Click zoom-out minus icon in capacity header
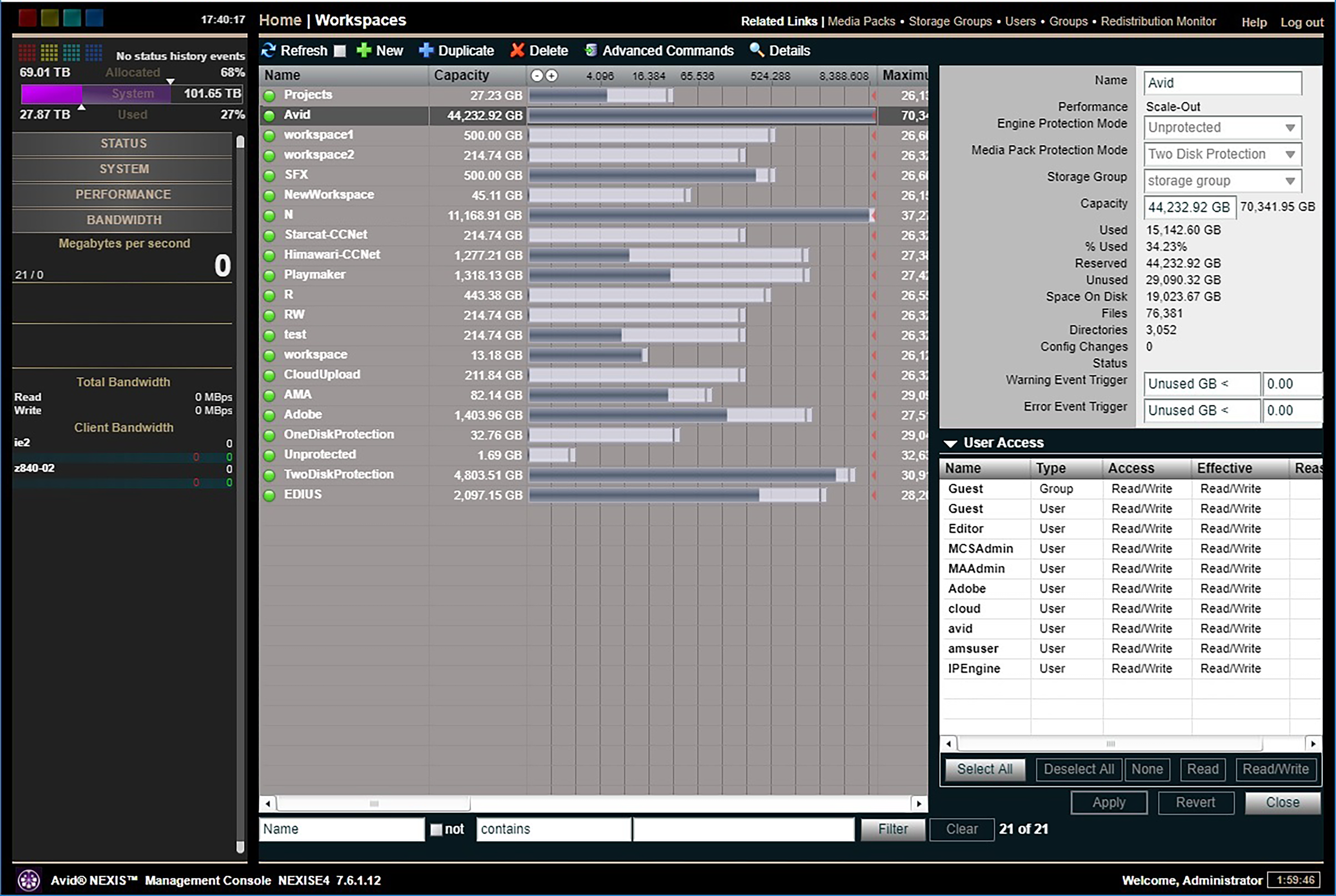 point(537,76)
